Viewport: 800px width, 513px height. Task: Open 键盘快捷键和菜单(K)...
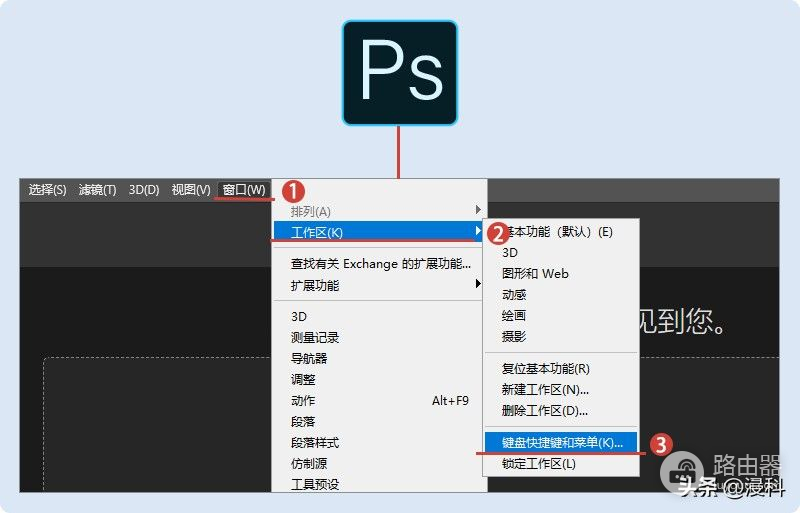561,443
